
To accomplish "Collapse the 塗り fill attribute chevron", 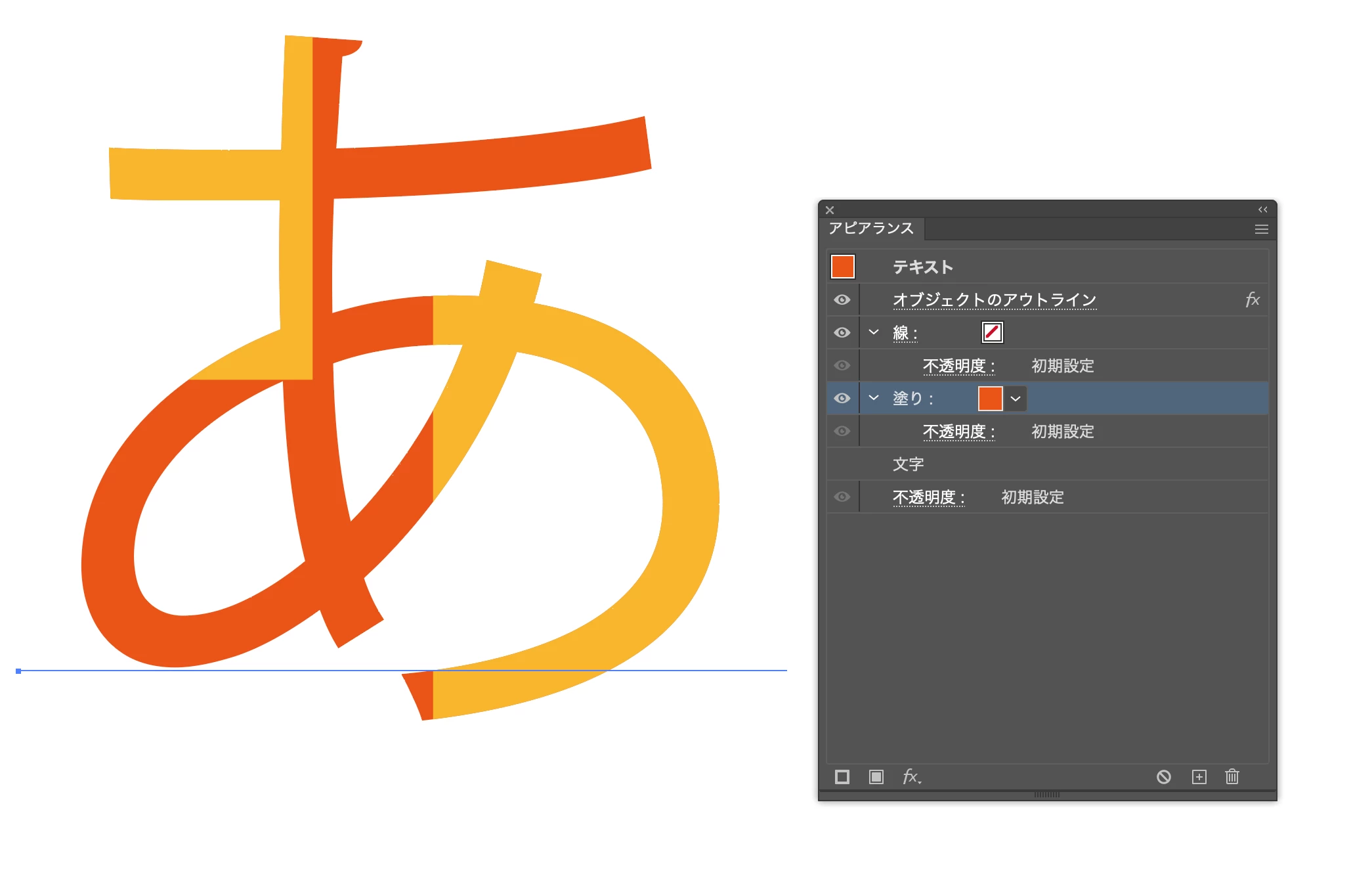I will click(x=874, y=398).
